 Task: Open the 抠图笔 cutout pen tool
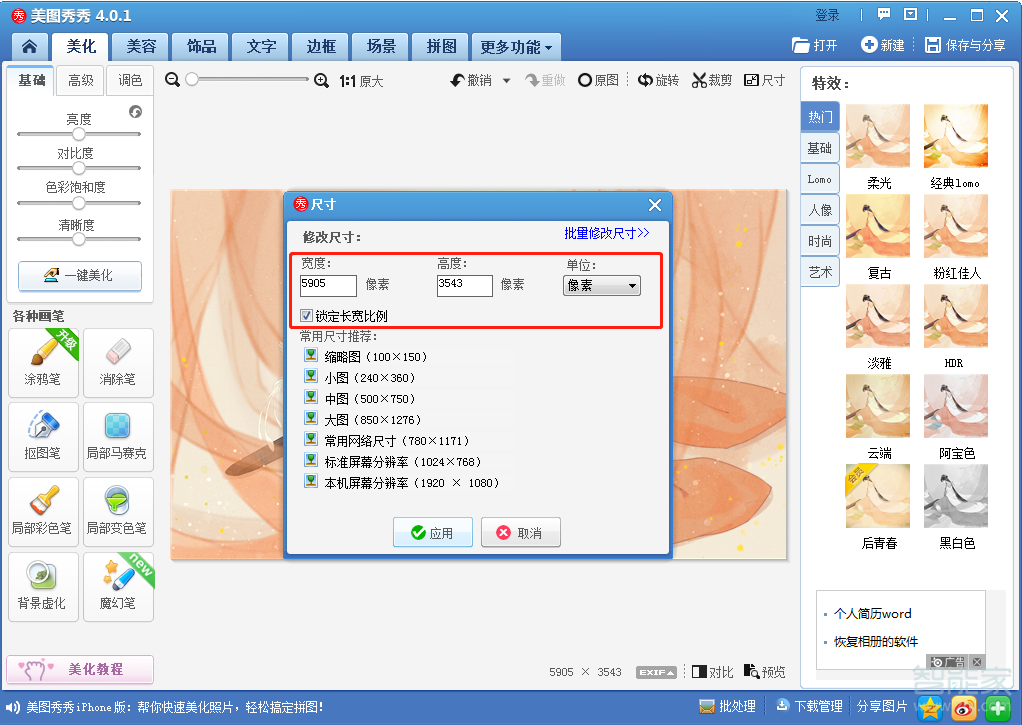click(43, 437)
